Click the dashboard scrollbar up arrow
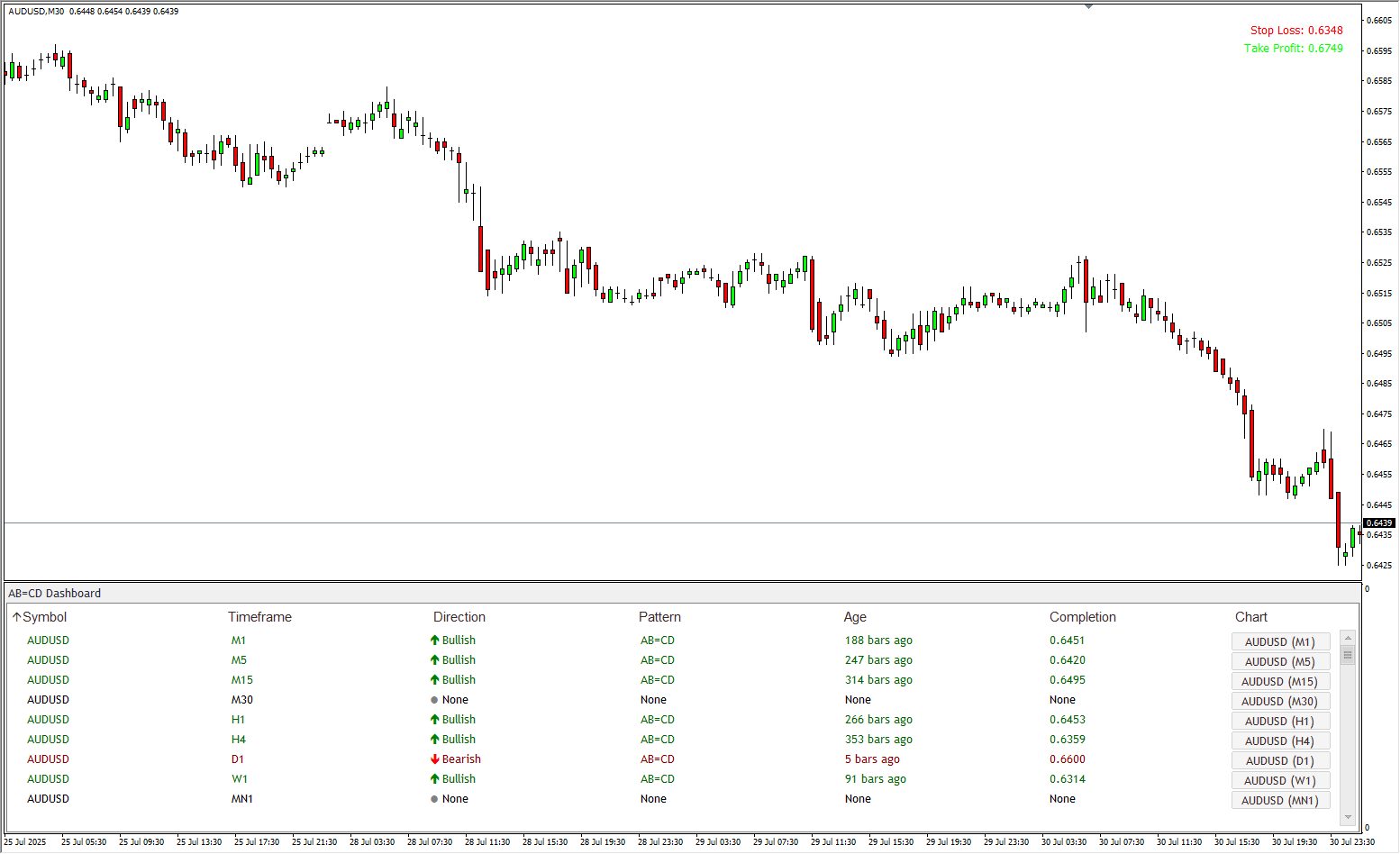 [1348, 637]
